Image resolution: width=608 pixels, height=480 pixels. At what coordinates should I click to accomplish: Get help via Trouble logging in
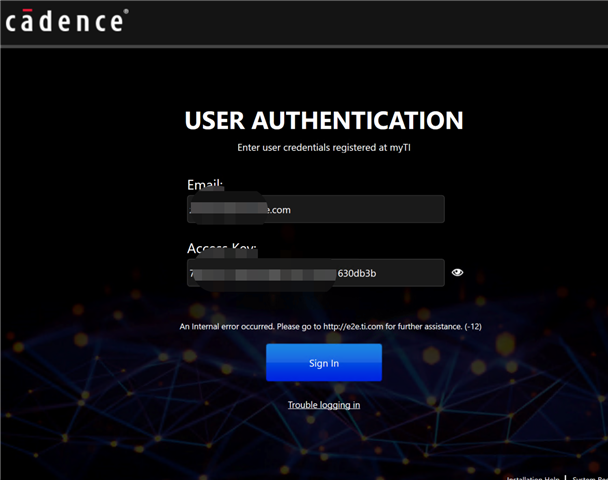324,405
